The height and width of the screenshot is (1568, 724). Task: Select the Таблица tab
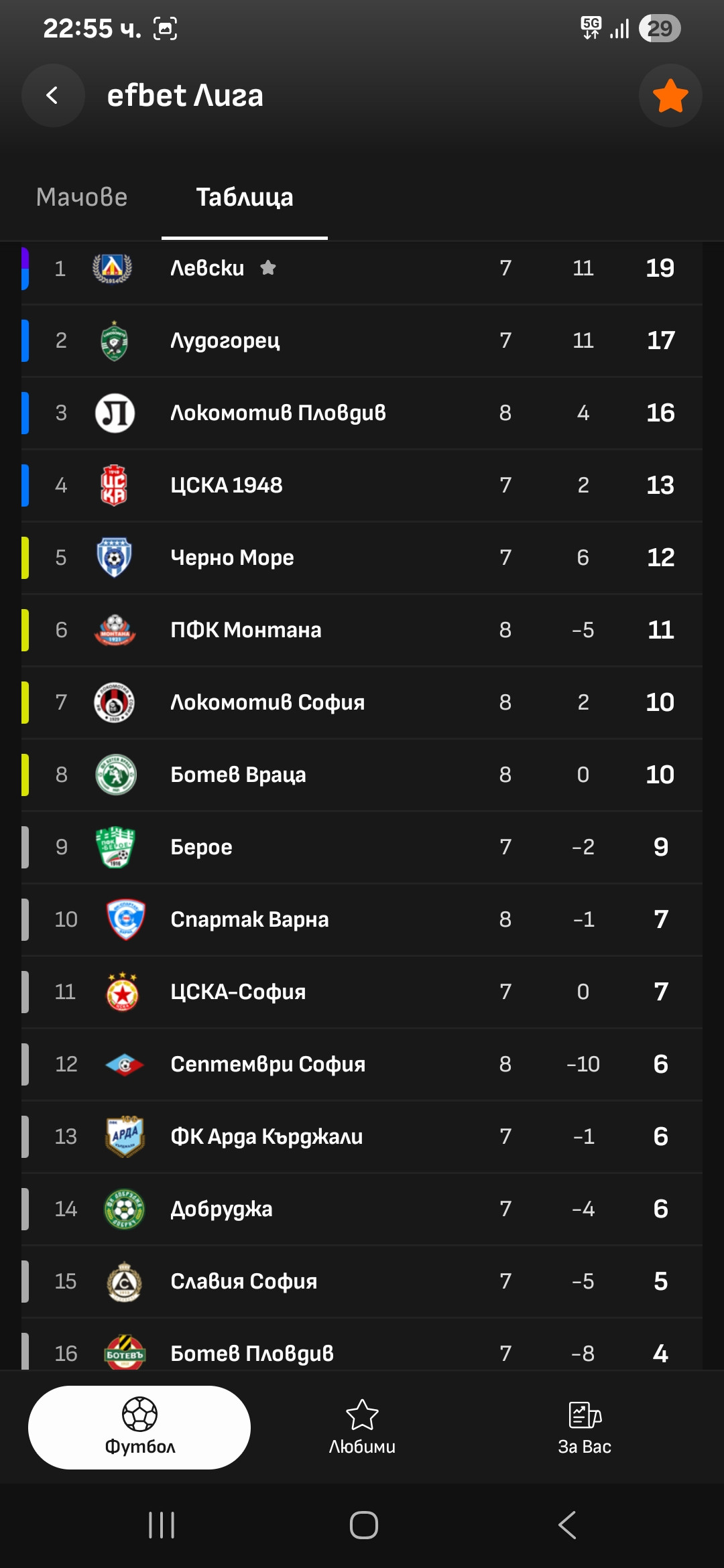(x=245, y=197)
